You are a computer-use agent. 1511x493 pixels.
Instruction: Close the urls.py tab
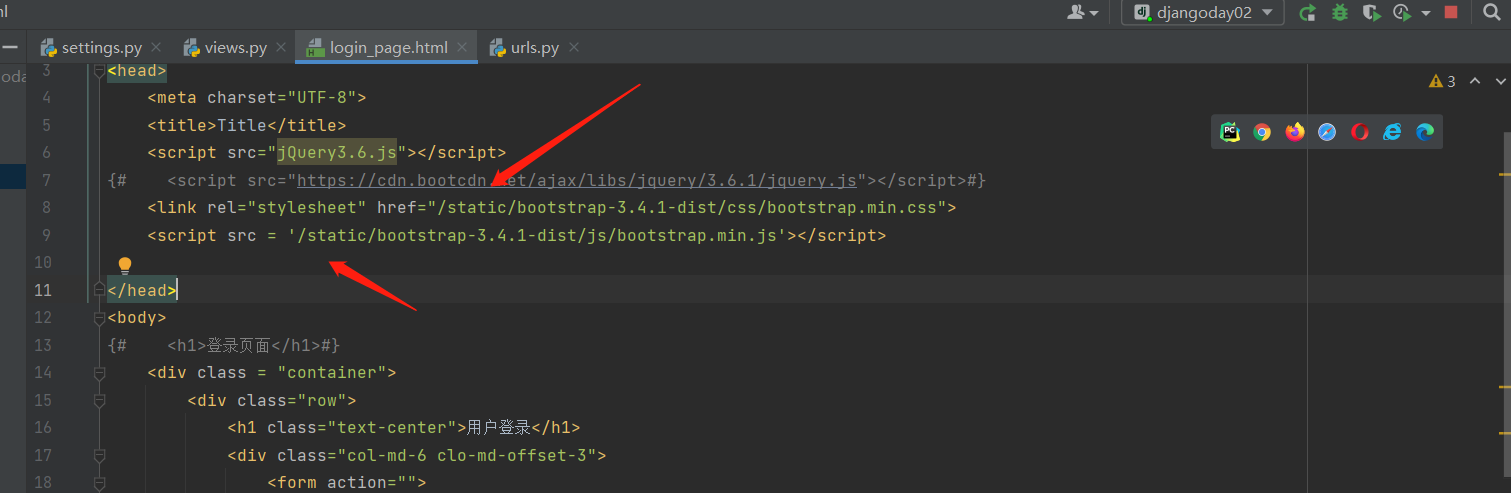[573, 47]
